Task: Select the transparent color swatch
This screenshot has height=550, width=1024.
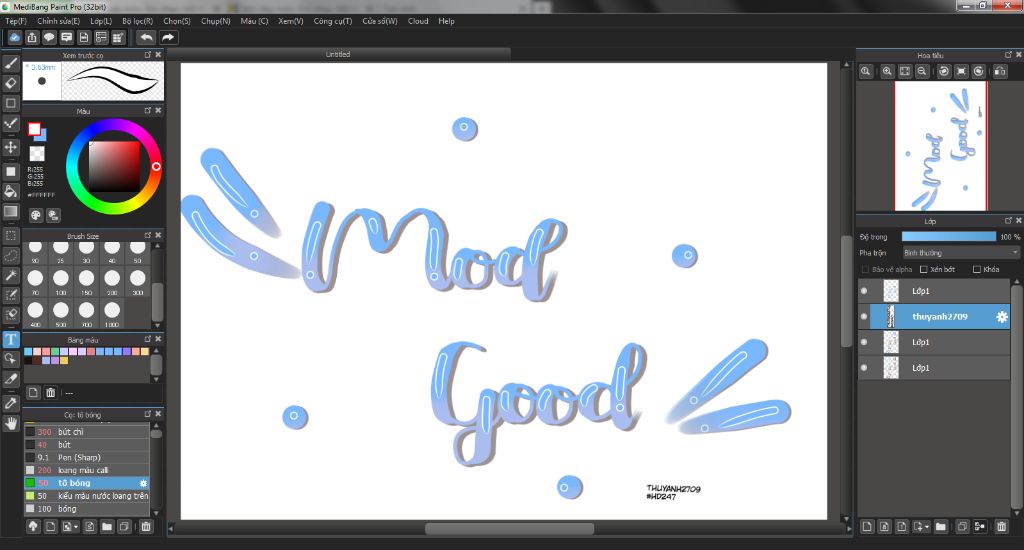Action: (37, 154)
